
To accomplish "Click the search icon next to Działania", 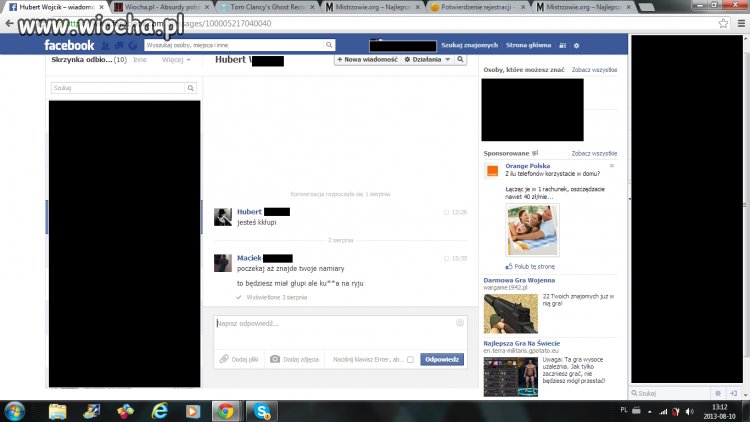I will pyautogui.click(x=460, y=59).
